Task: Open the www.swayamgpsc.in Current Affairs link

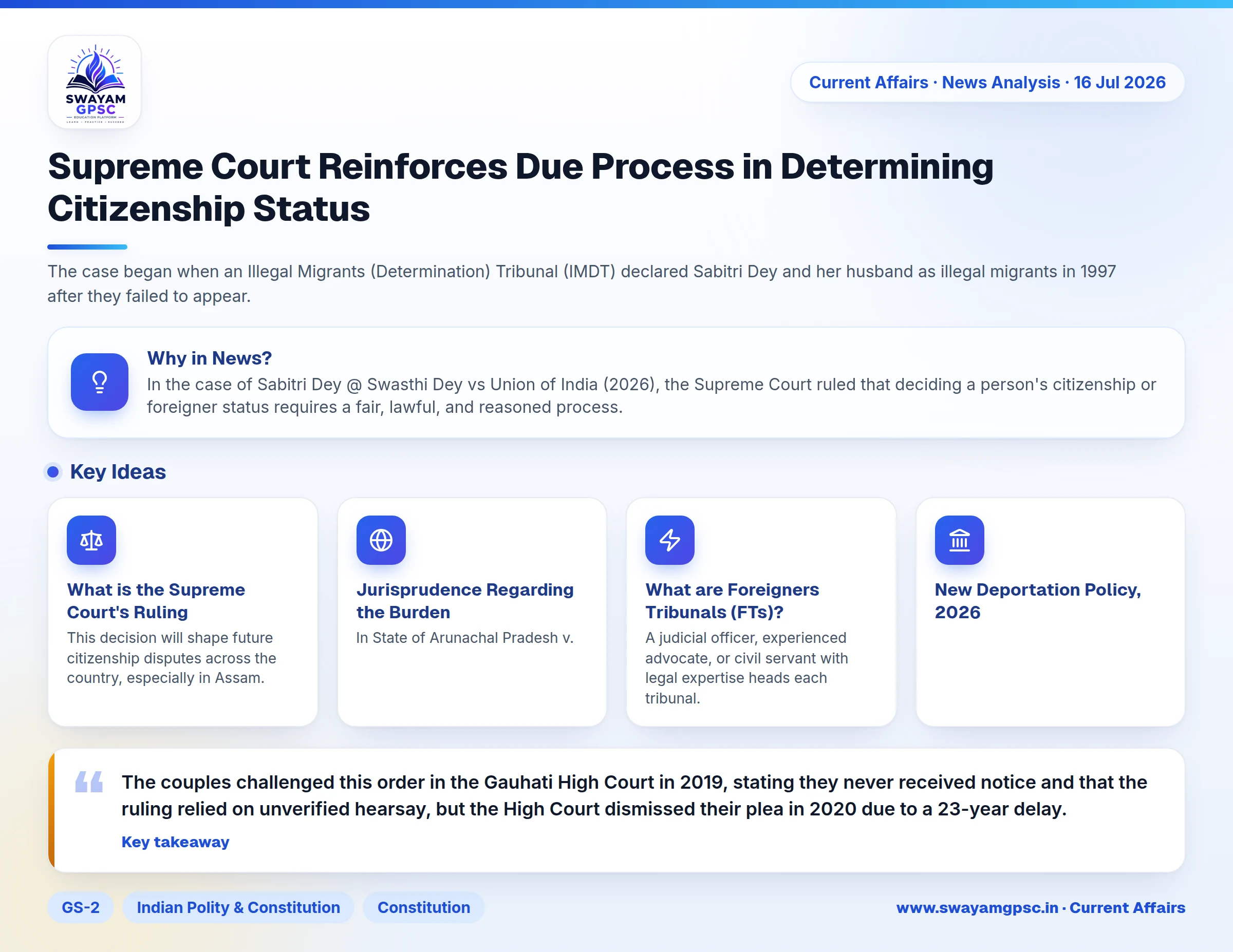Action: pyautogui.click(x=1040, y=907)
